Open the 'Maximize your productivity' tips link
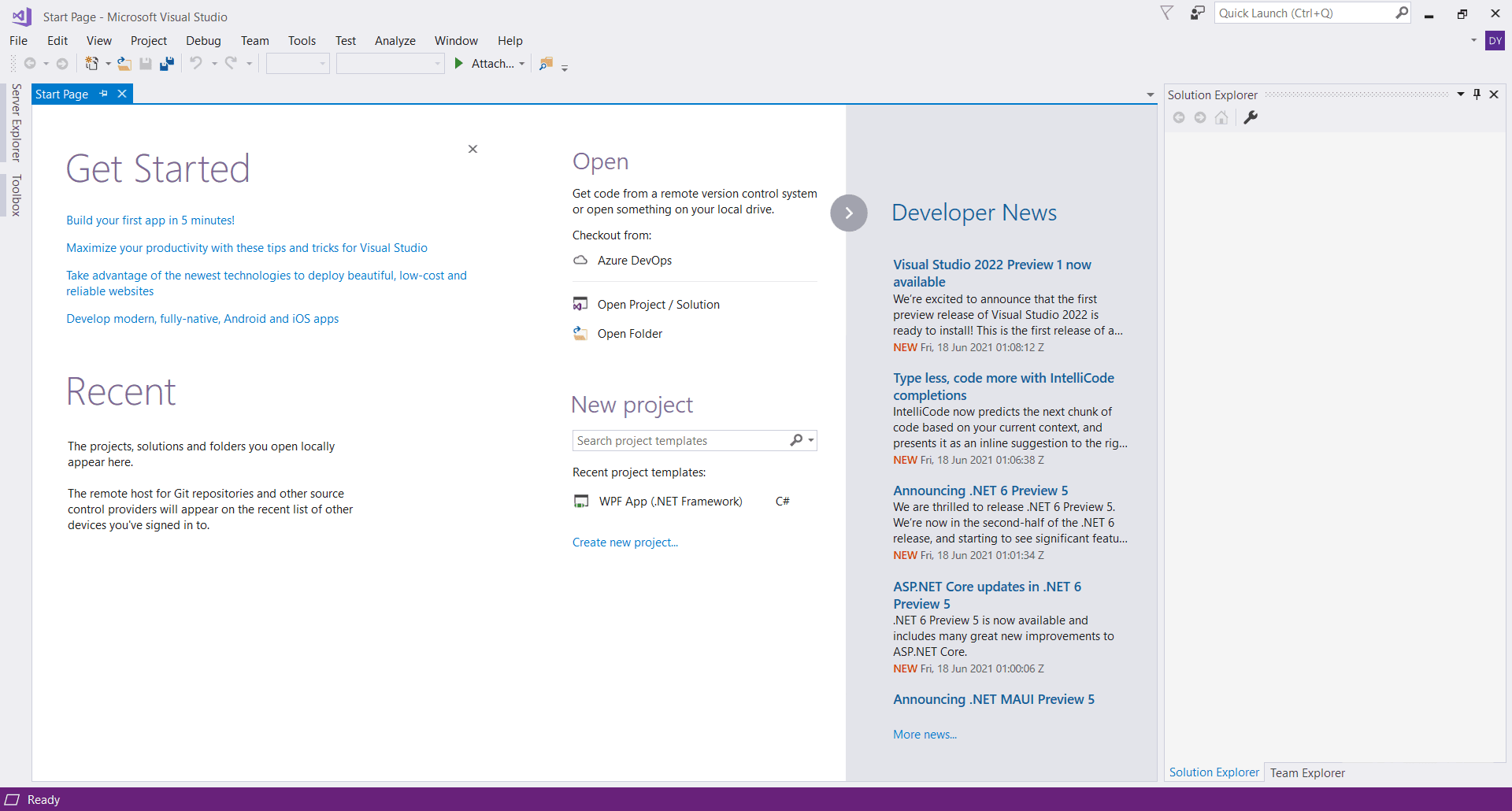 tap(246, 248)
